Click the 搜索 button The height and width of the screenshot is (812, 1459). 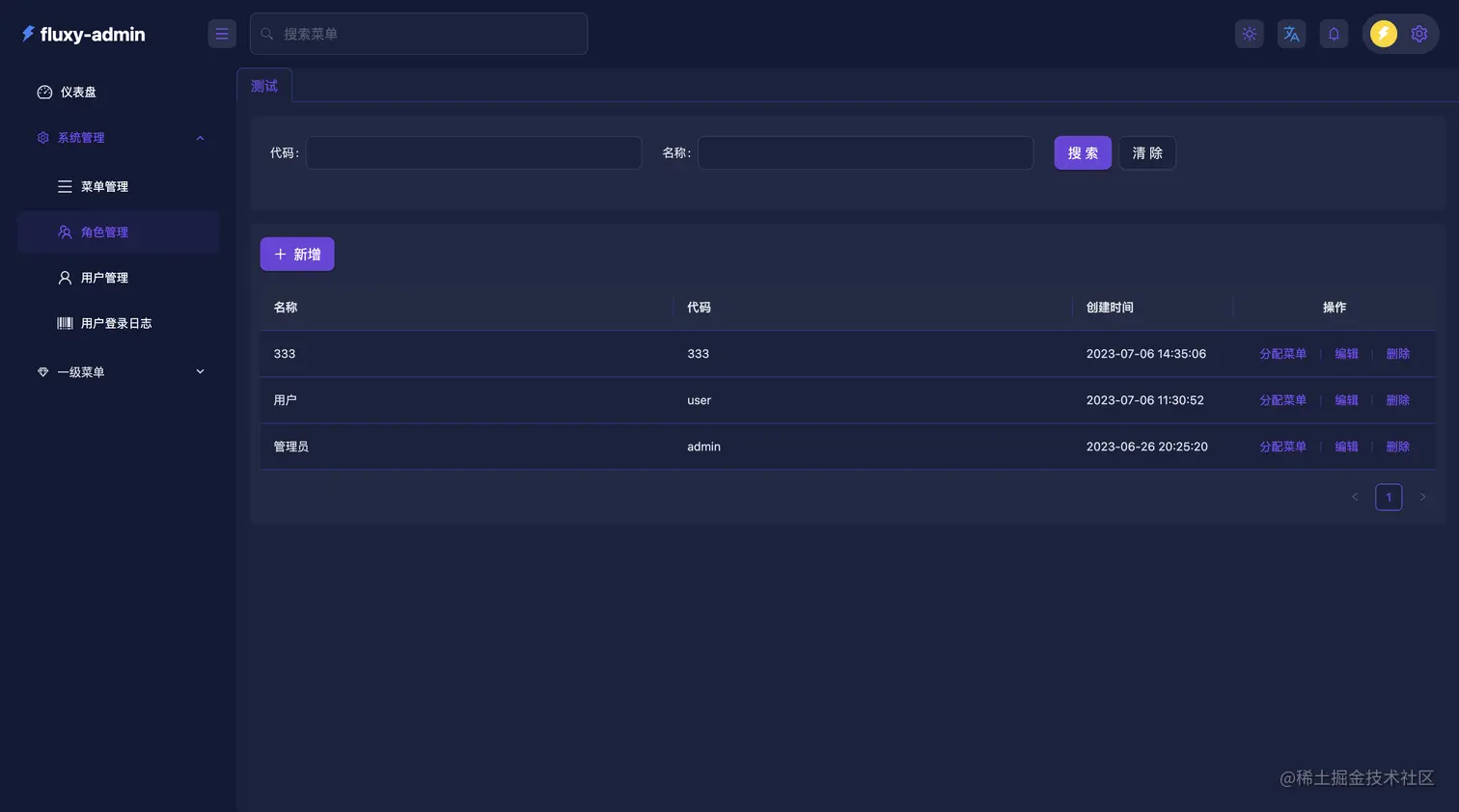tap(1083, 153)
